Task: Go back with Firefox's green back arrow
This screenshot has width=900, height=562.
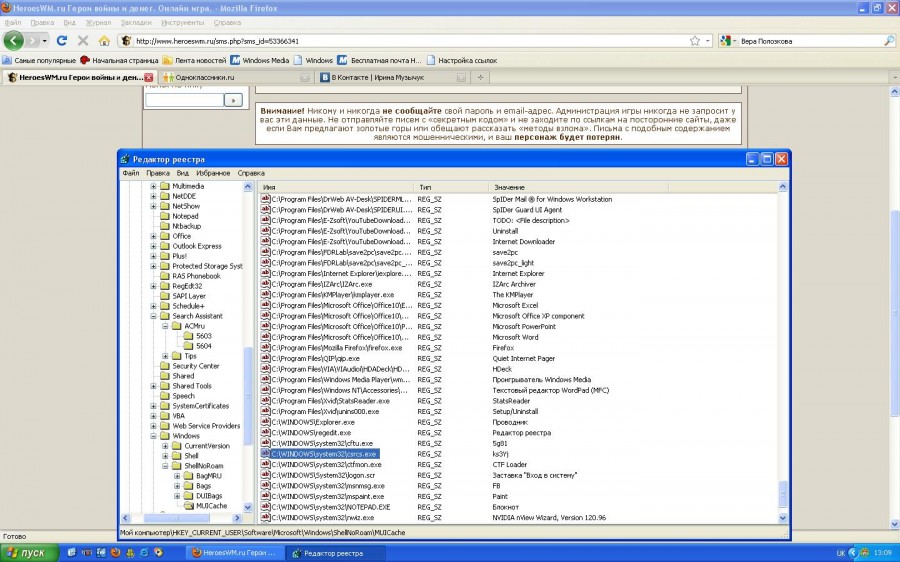Action: pos(13,41)
